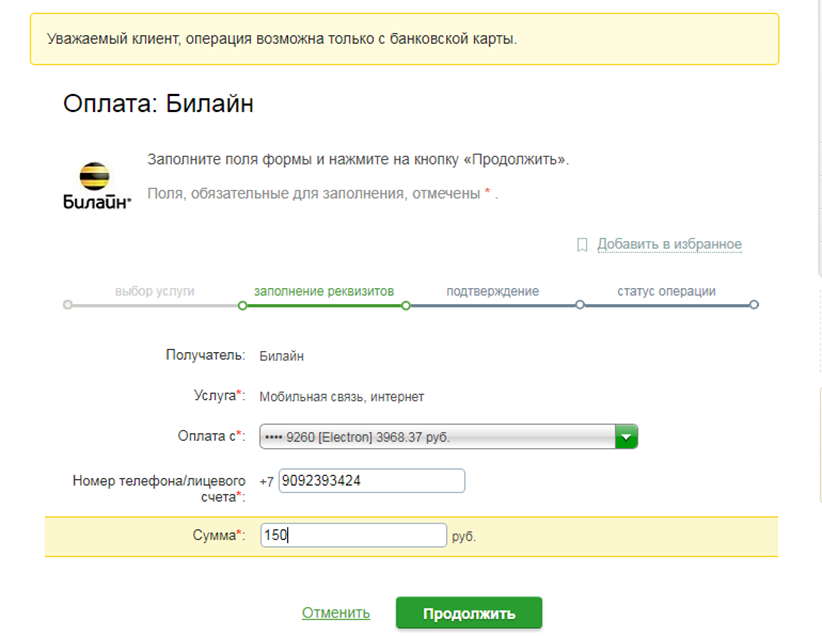Click the bank card notice message text
822x636 pixels.
(282, 39)
